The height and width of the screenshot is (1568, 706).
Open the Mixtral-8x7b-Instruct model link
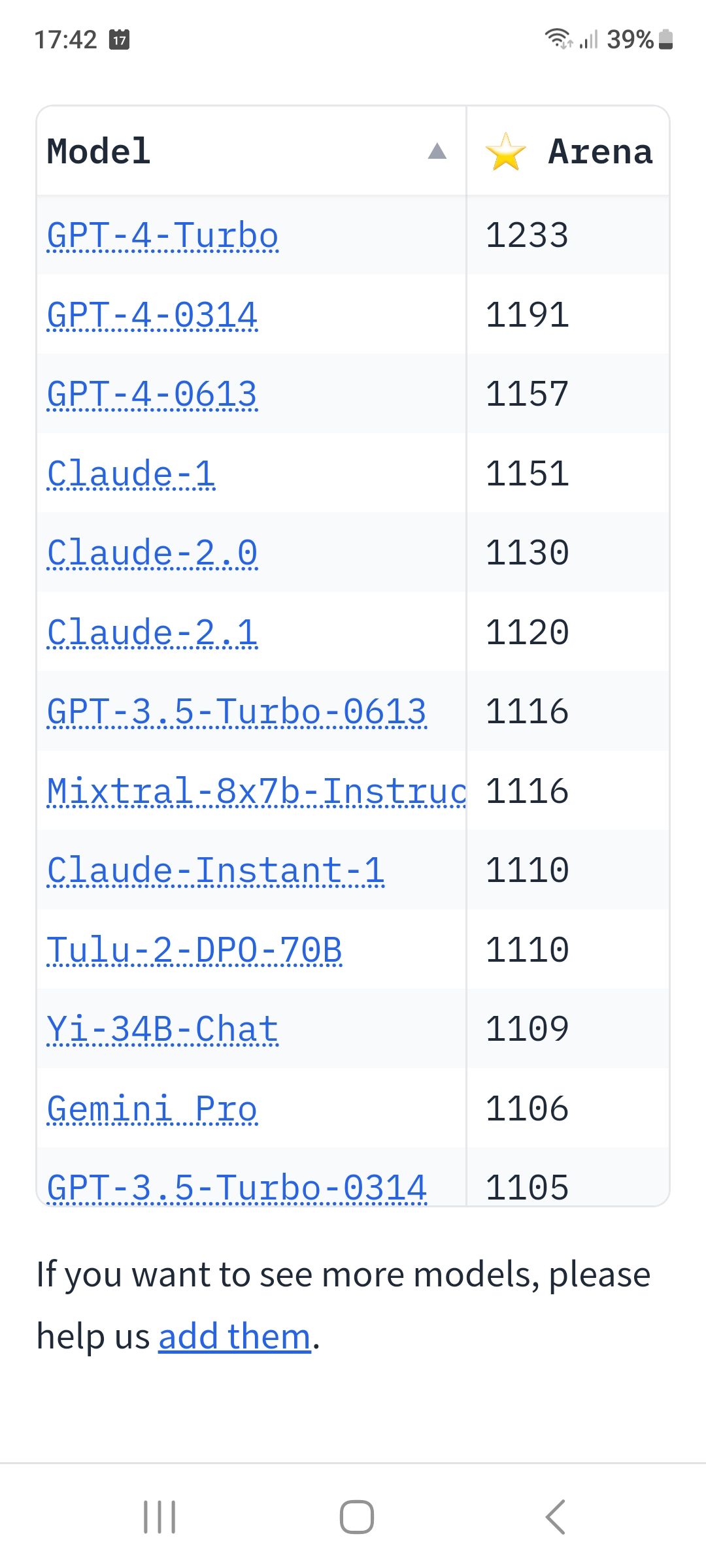tap(256, 791)
